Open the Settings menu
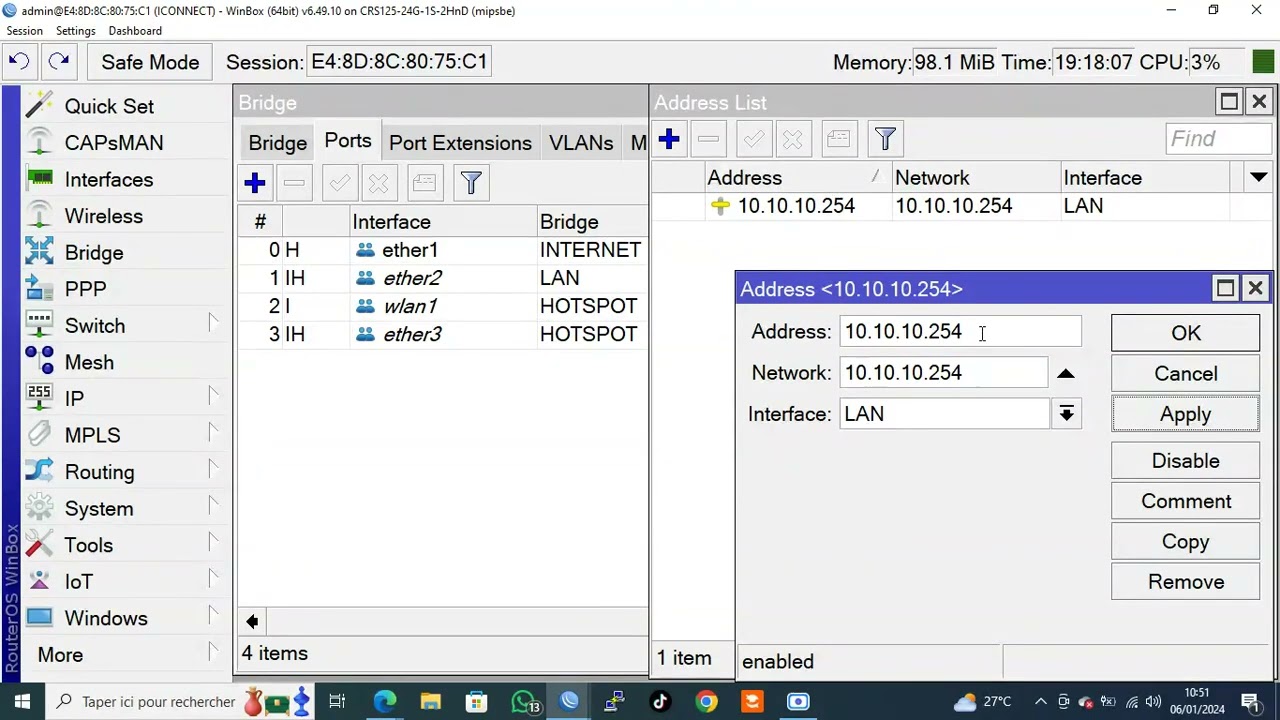The image size is (1280, 720). (76, 31)
